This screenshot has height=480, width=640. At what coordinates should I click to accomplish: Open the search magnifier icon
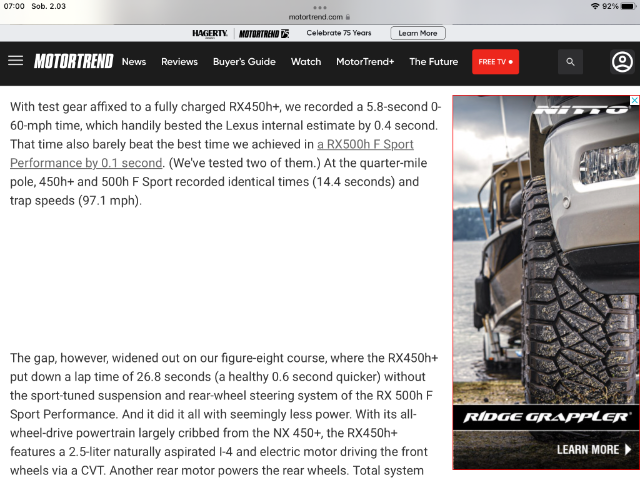click(x=570, y=62)
